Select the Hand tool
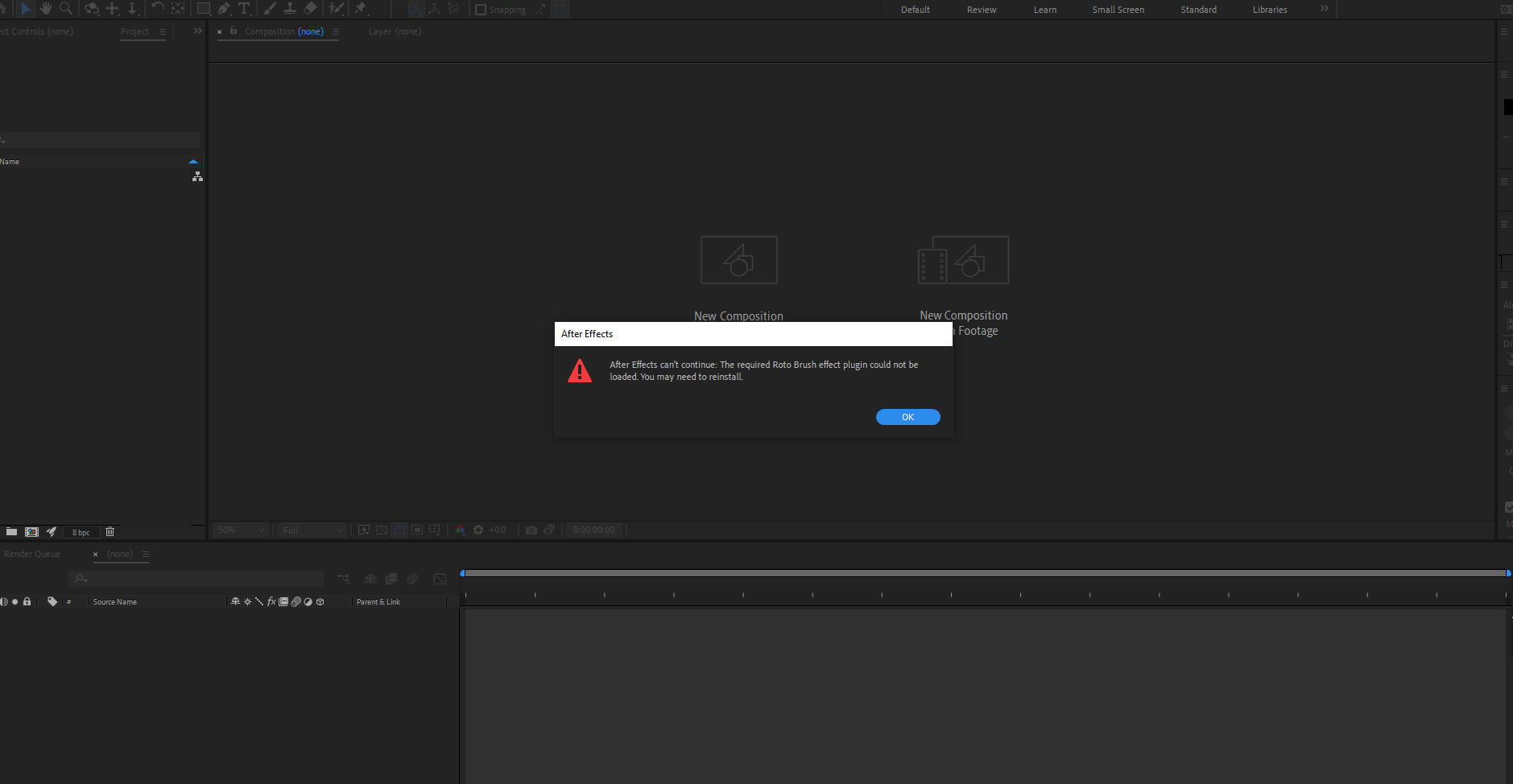 pyautogui.click(x=46, y=9)
